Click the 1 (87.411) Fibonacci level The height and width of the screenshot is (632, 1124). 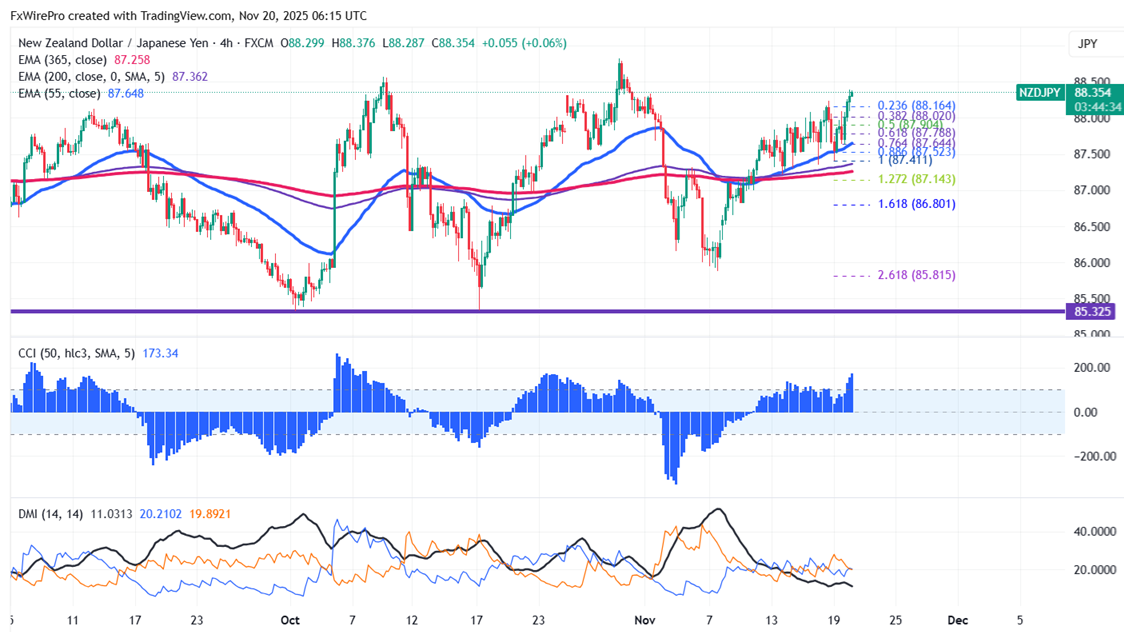pos(905,161)
